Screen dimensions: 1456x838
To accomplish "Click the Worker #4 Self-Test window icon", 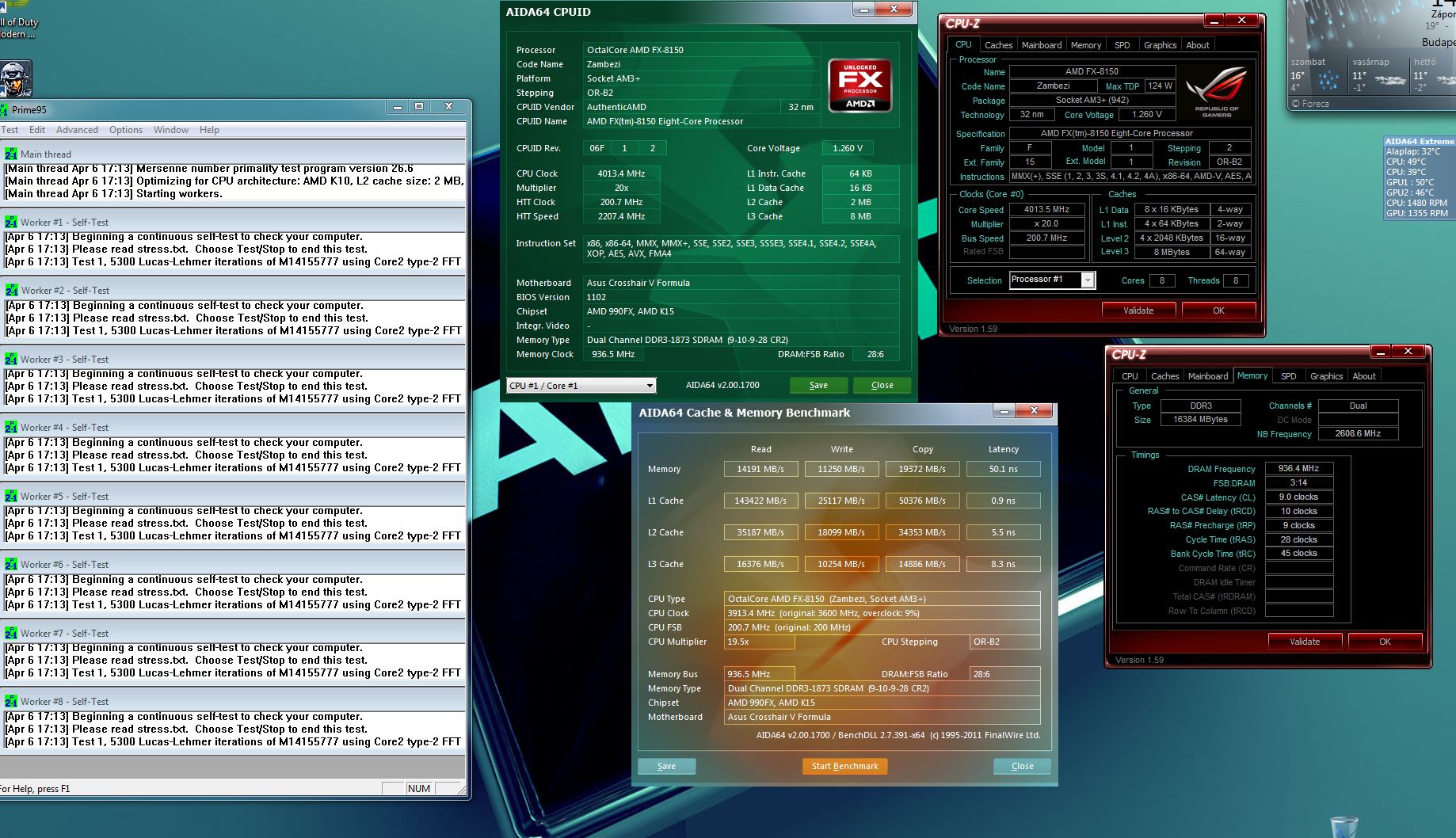I will coord(11,428).
